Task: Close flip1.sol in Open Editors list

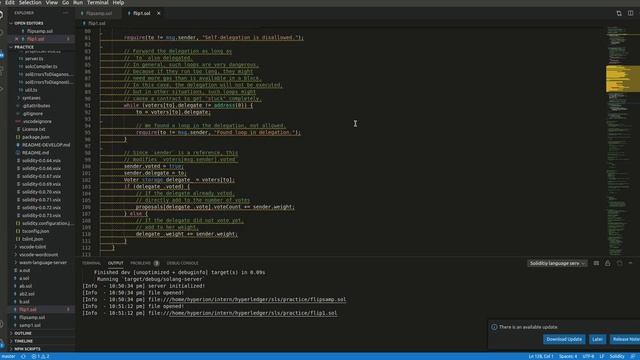Action: tap(17, 39)
